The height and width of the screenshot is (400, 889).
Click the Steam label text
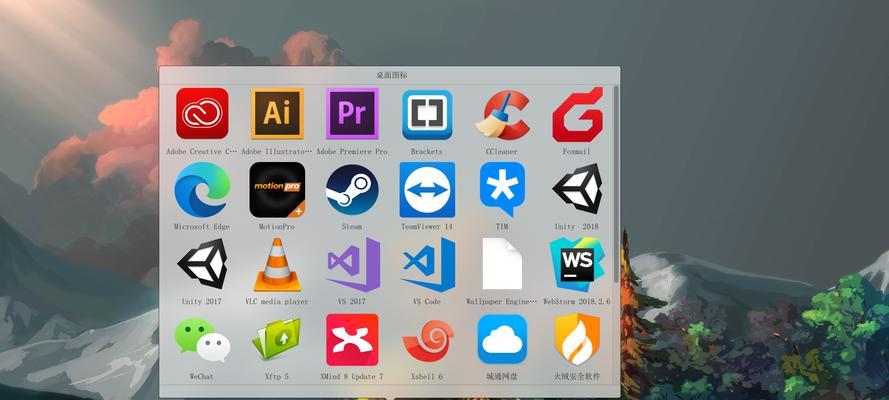[x=352, y=227]
